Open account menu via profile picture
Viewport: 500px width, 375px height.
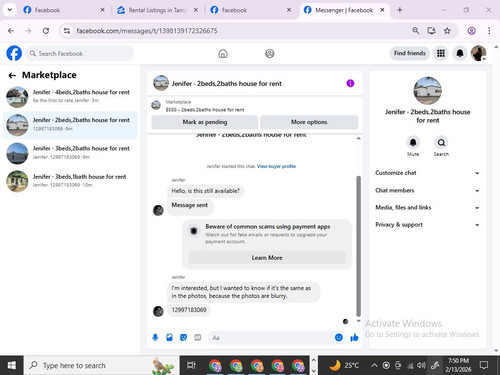click(x=478, y=53)
